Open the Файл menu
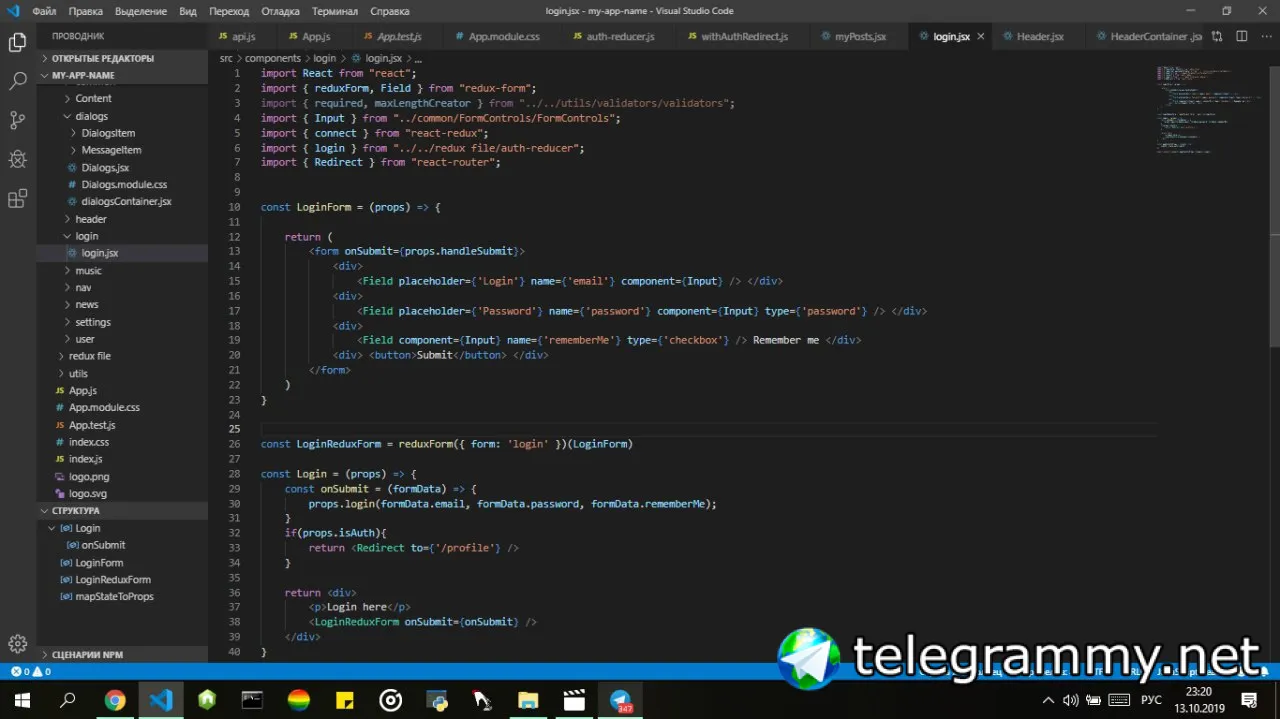Image resolution: width=1280 pixels, height=719 pixels. pyautogui.click(x=44, y=11)
